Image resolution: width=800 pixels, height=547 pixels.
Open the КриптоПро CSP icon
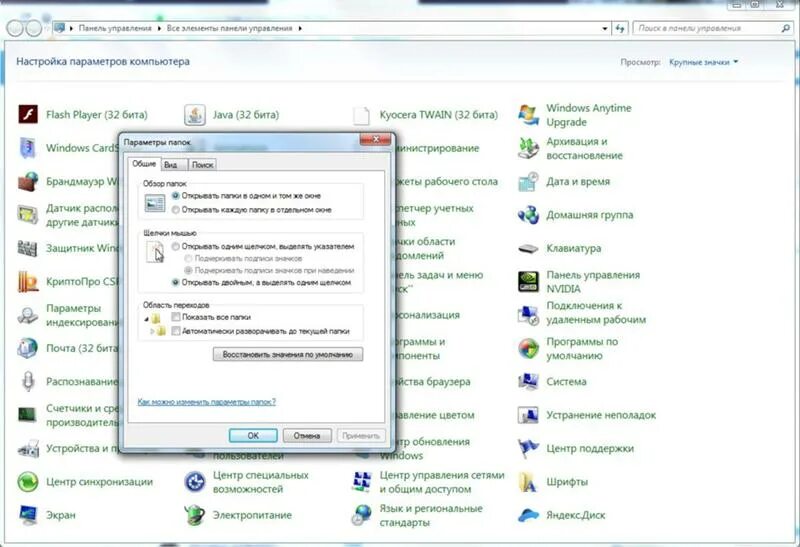pyautogui.click(x=28, y=282)
